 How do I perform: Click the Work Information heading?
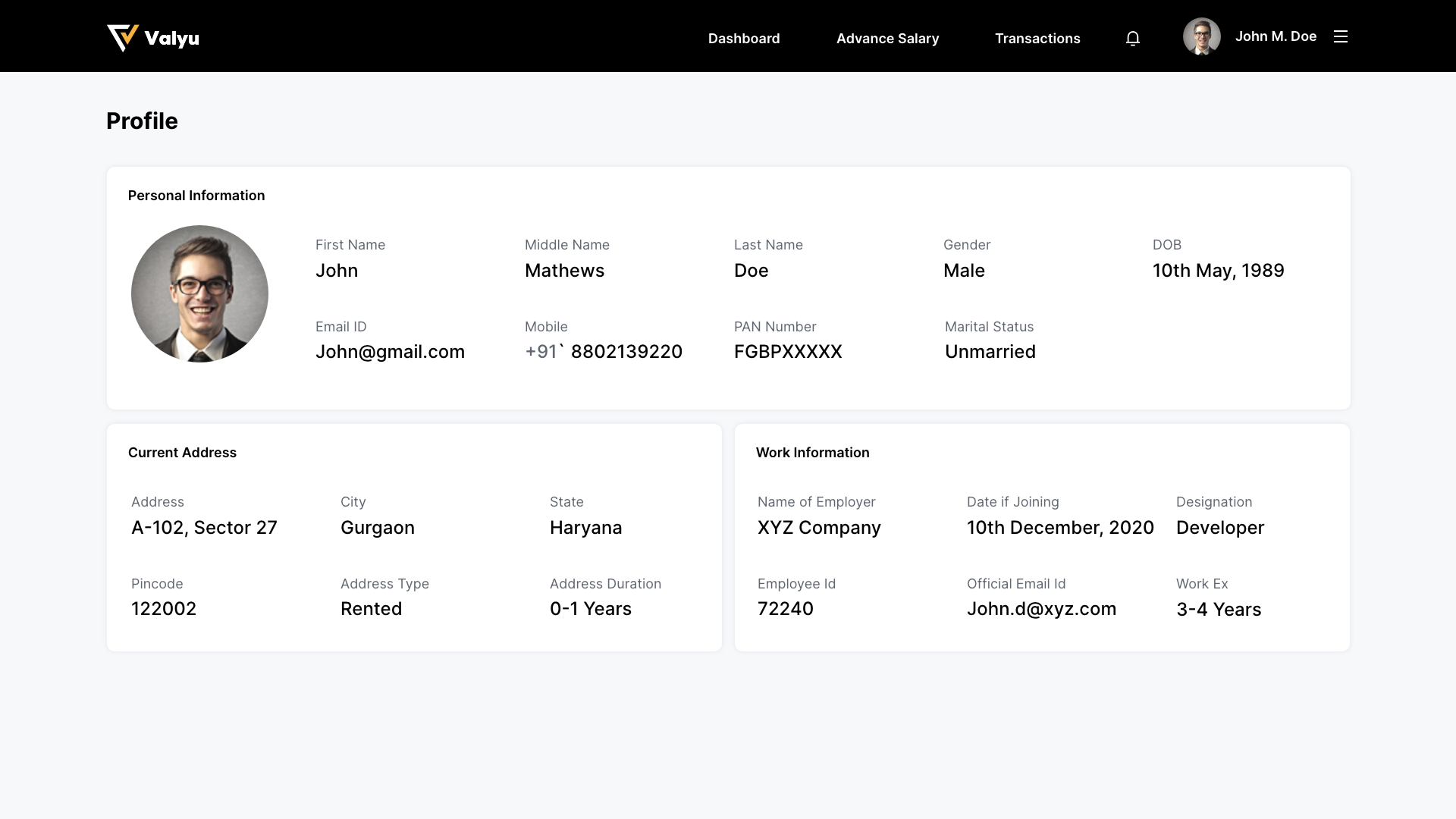click(x=812, y=453)
